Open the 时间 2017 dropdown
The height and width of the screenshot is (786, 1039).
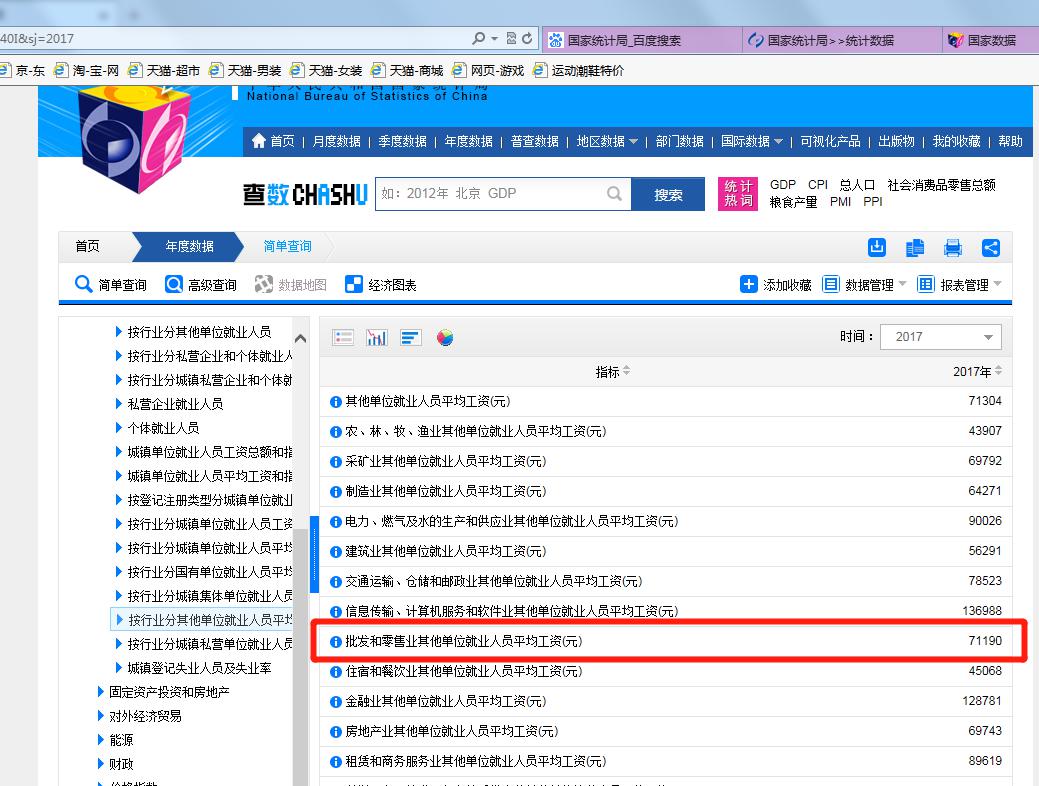[x=940, y=337]
